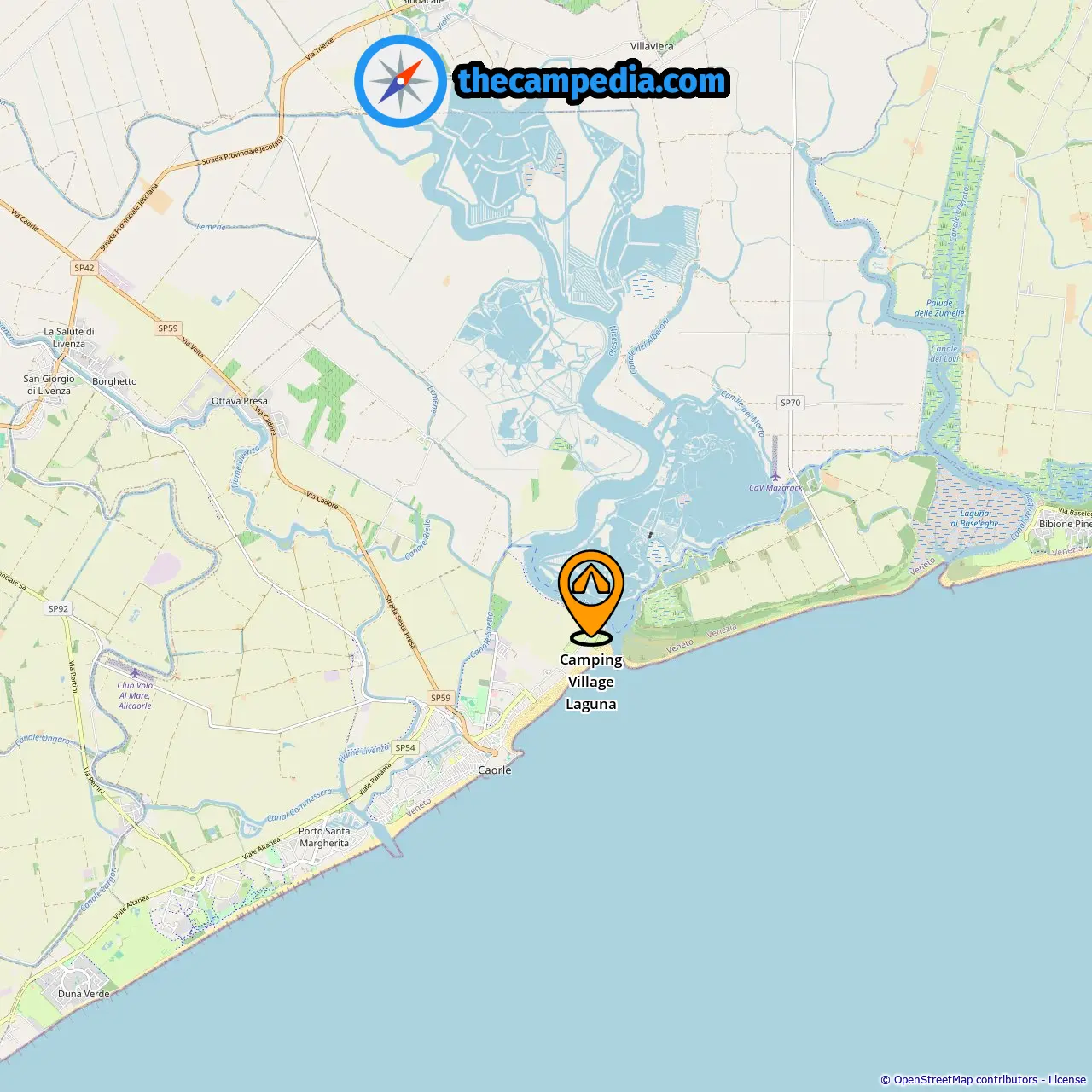The image size is (1092, 1092).
Task: Click the blue compass logo icon
Action: (x=400, y=81)
